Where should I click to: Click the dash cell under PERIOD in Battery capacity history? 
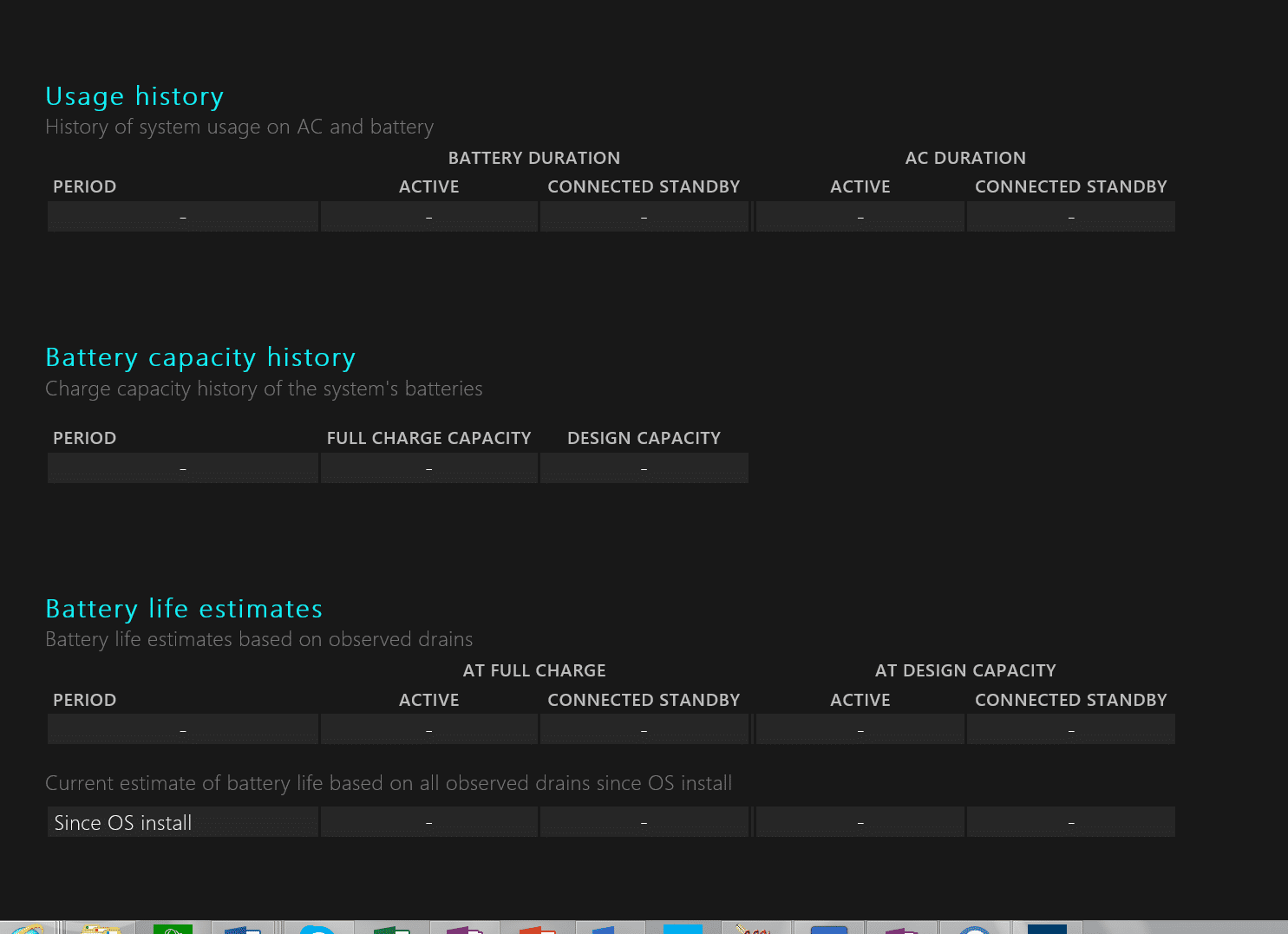(x=183, y=468)
